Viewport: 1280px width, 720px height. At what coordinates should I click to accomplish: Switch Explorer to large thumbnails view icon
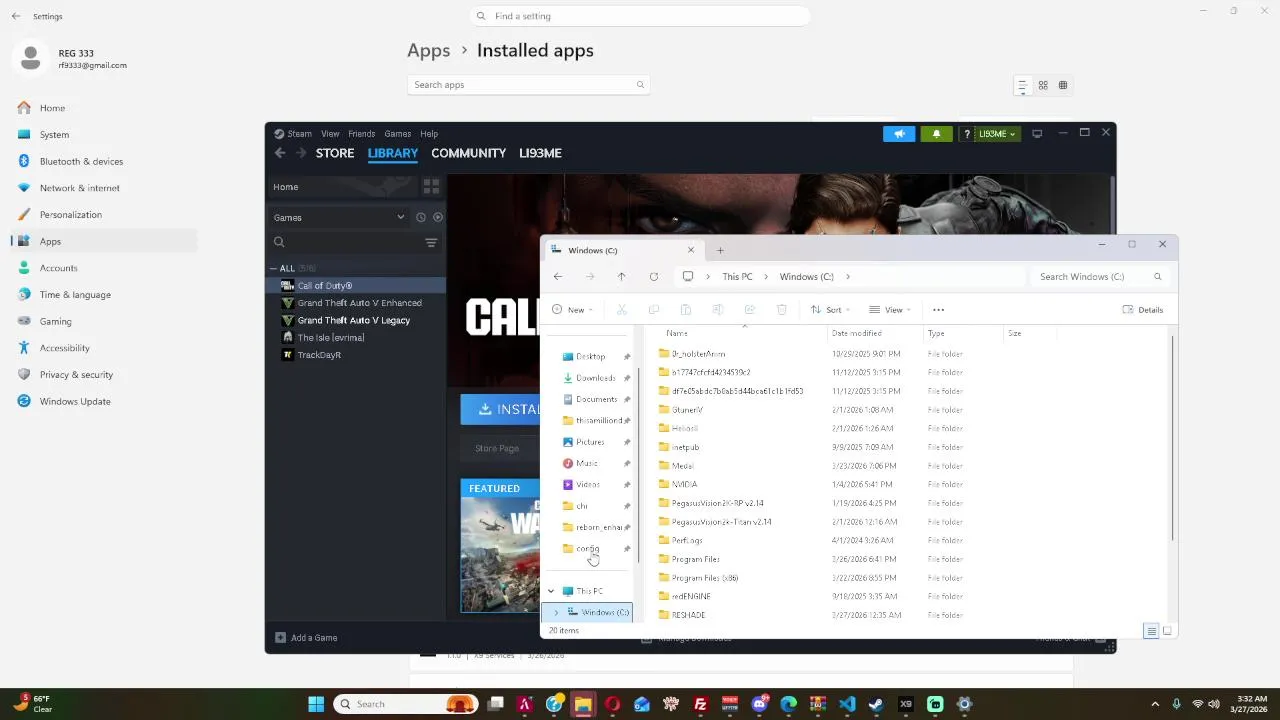click(x=1167, y=630)
